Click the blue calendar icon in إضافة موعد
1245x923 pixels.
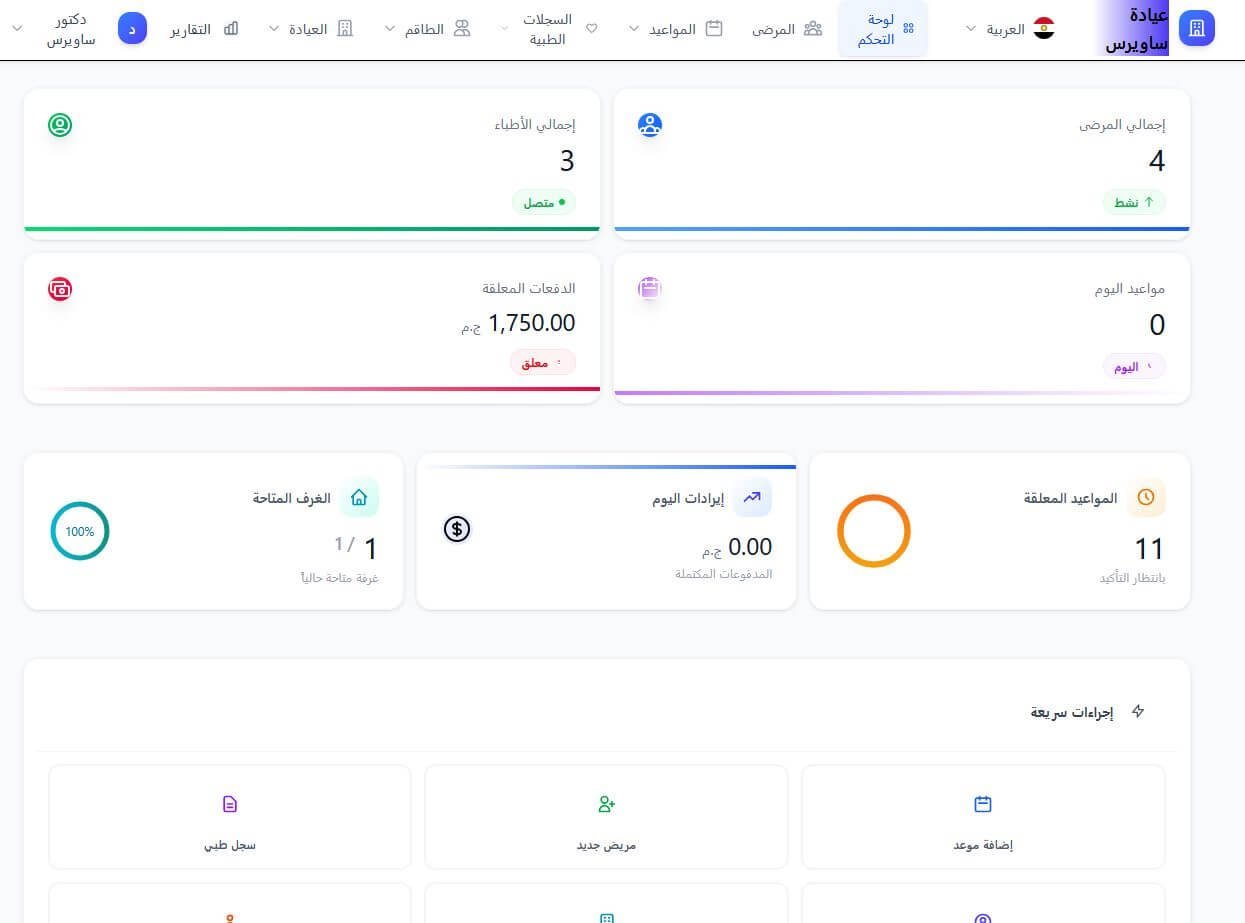click(x=983, y=804)
